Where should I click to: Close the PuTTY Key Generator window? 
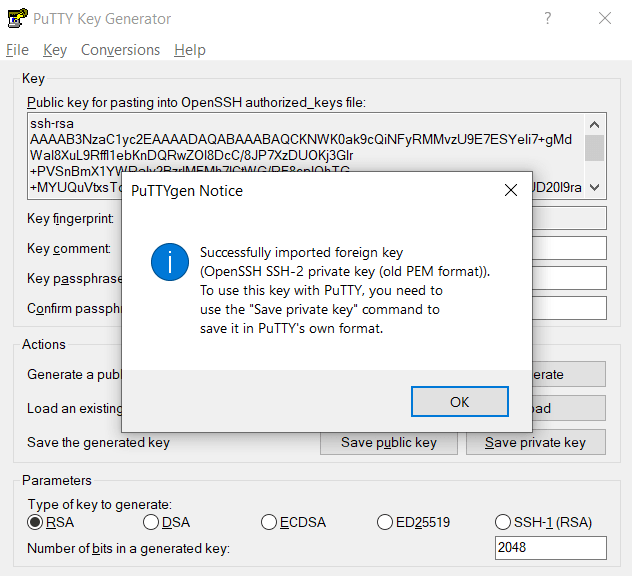coord(605,18)
